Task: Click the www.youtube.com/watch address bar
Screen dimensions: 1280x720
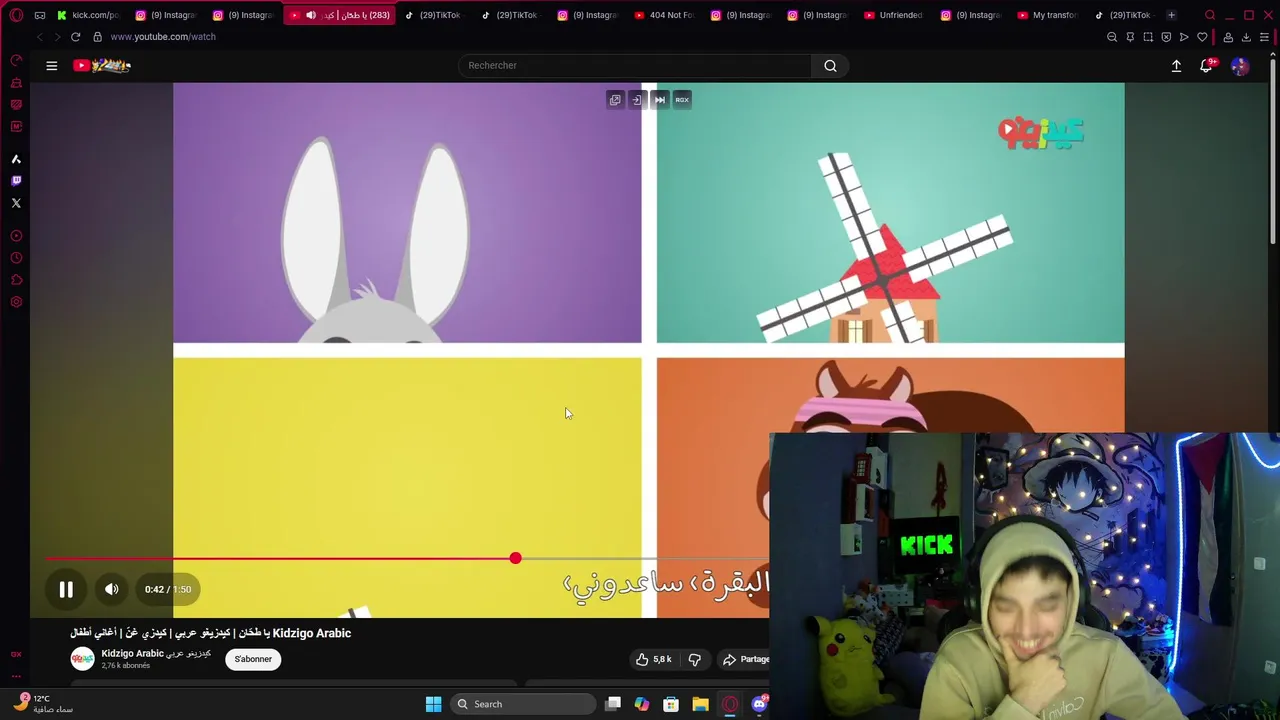Action: tap(163, 37)
